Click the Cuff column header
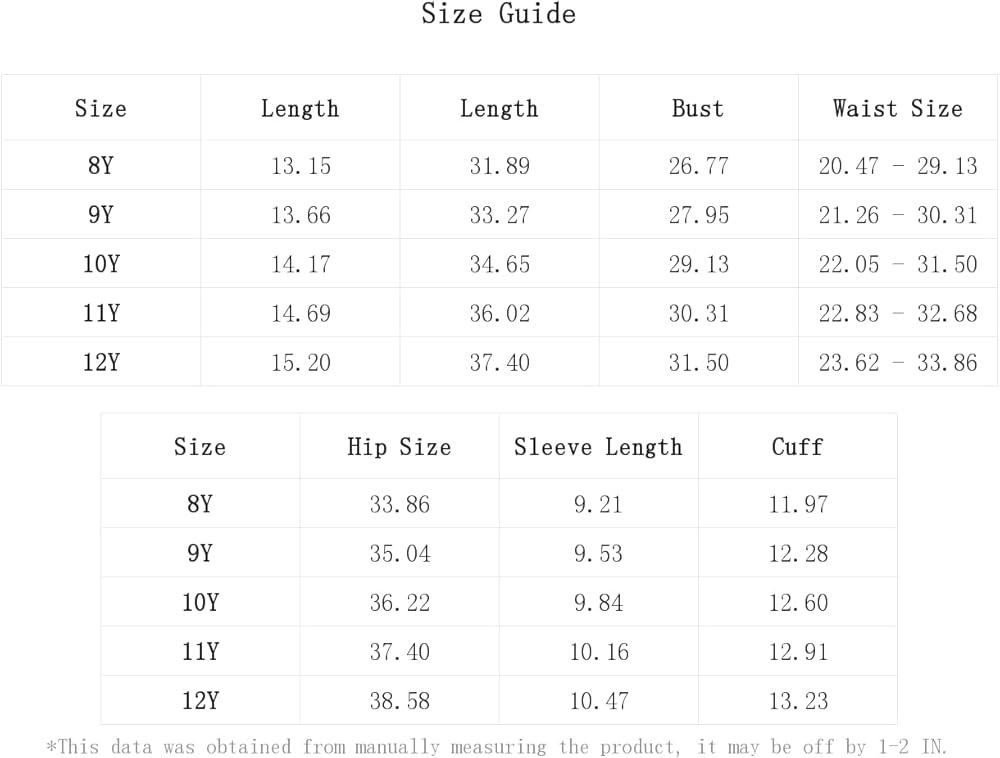This screenshot has width=1000, height=758. point(797,447)
